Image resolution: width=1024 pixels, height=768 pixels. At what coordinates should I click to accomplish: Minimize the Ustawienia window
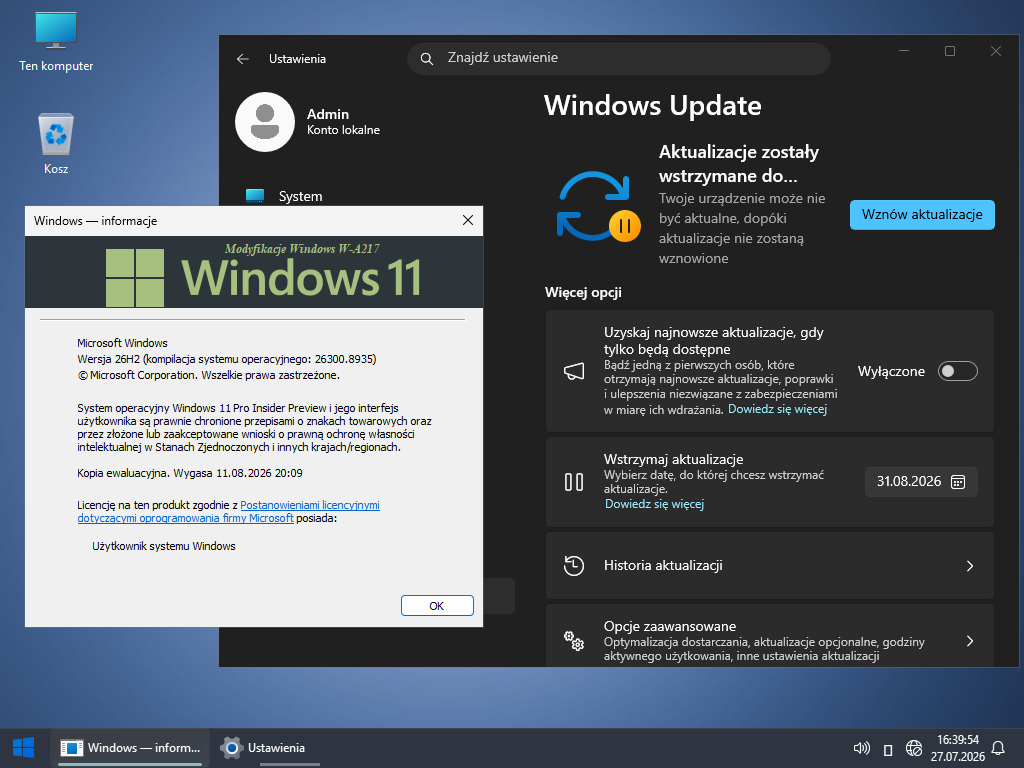coord(904,51)
